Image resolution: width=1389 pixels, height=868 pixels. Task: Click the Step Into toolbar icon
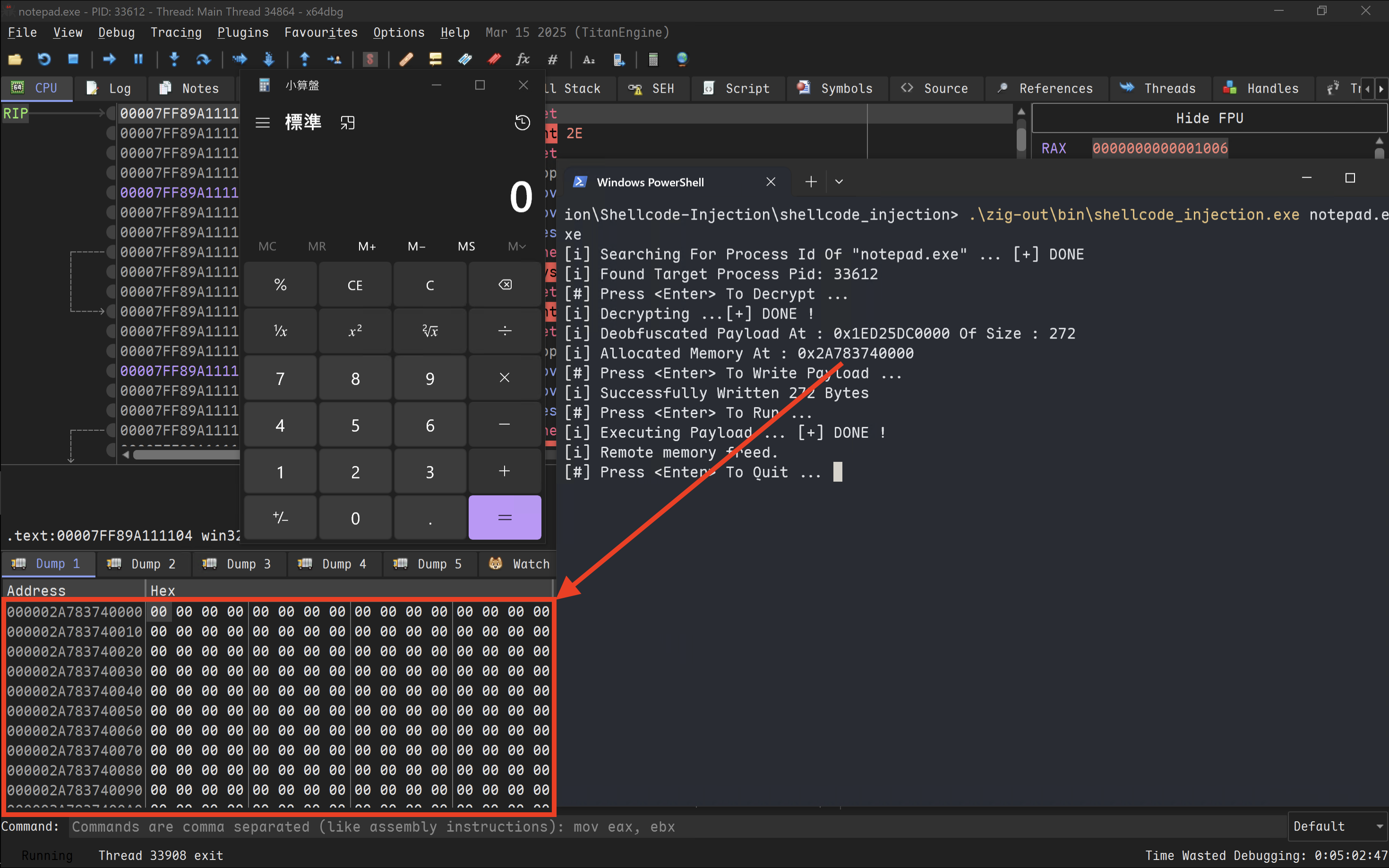(x=174, y=59)
